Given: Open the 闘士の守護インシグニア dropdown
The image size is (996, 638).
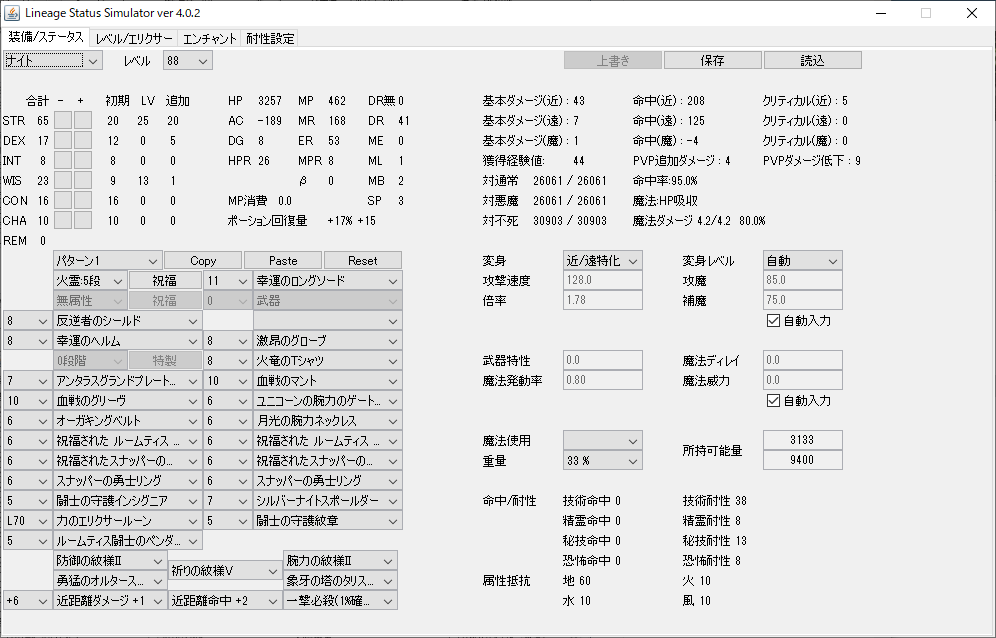Looking at the screenshot, I should click(128, 501).
